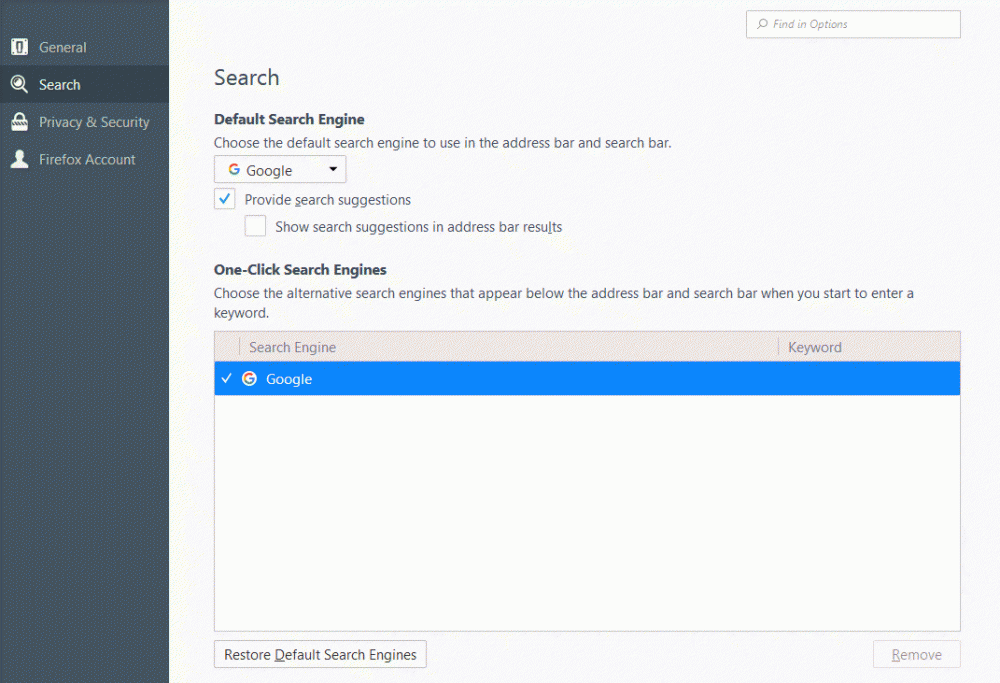Screen dimensions: 1000x683
Task: Disable Provide search suggestions checkbox
Action: pos(225,199)
